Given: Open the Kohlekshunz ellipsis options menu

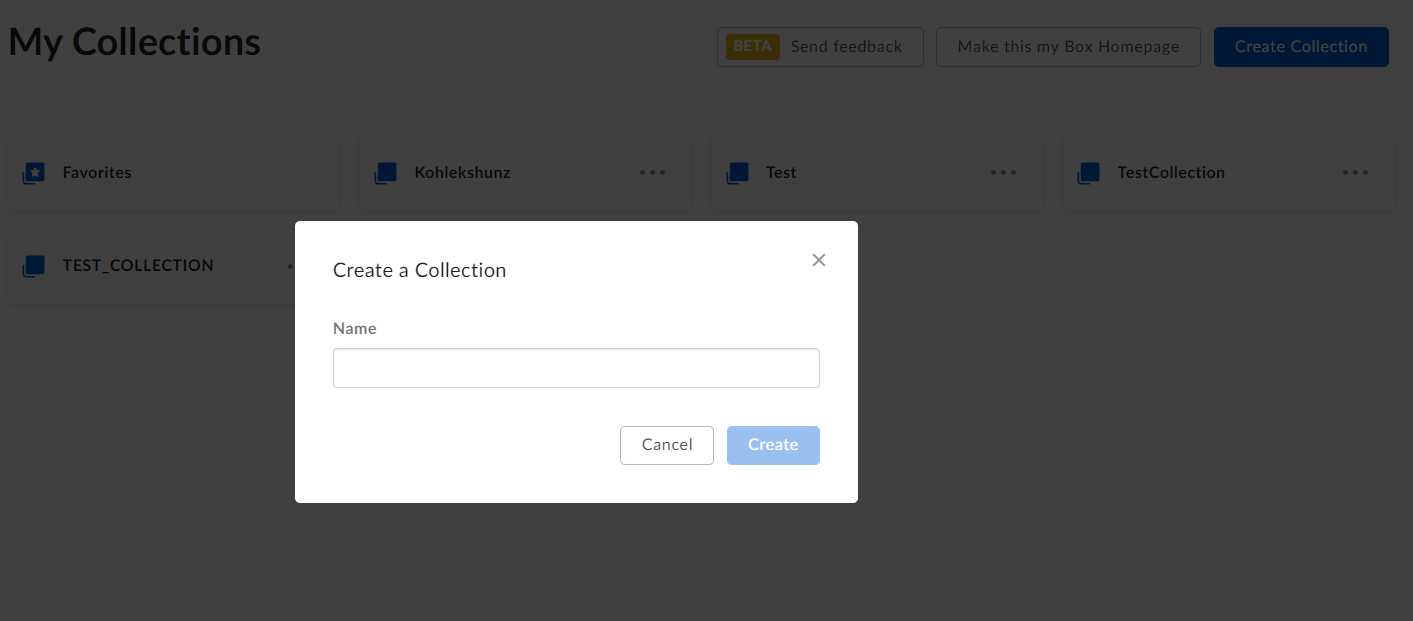Looking at the screenshot, I should pos(652,172).
